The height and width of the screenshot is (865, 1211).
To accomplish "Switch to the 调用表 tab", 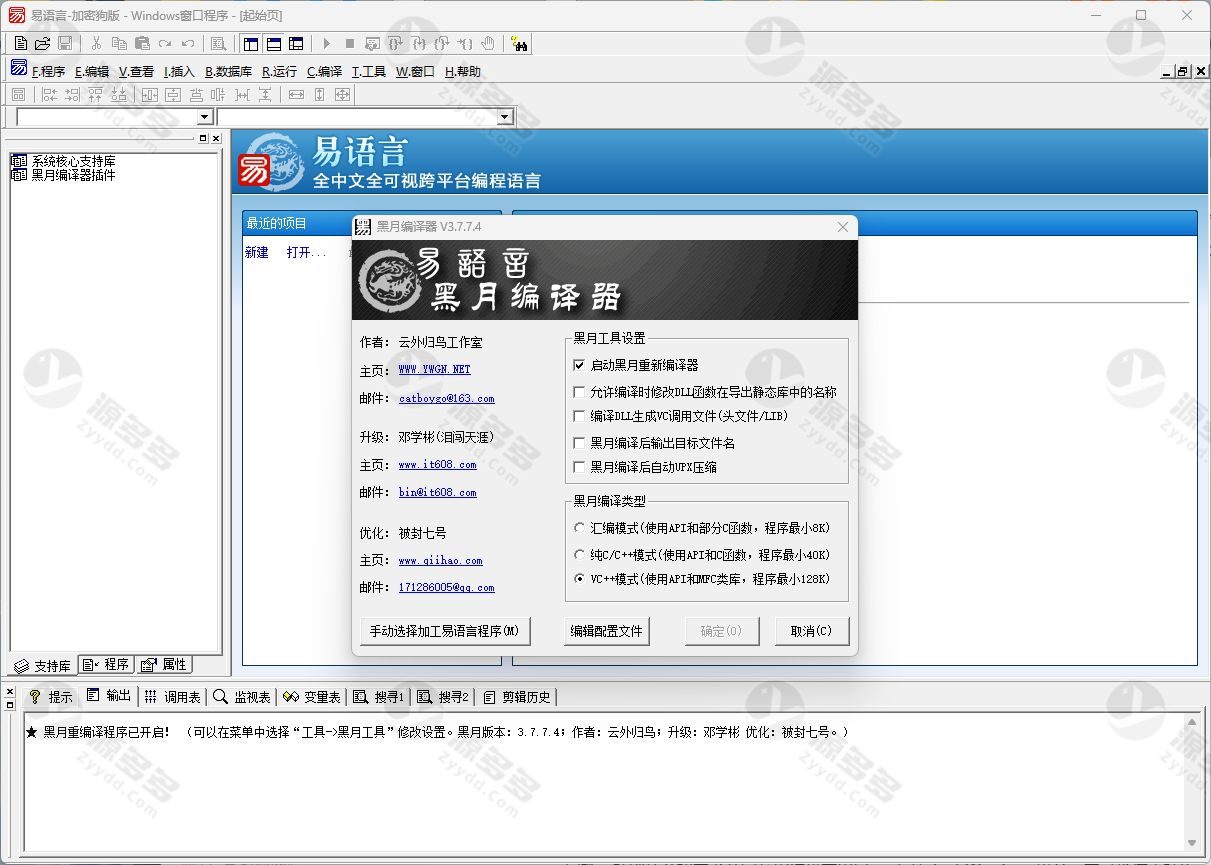I will (x=174, y=697).
